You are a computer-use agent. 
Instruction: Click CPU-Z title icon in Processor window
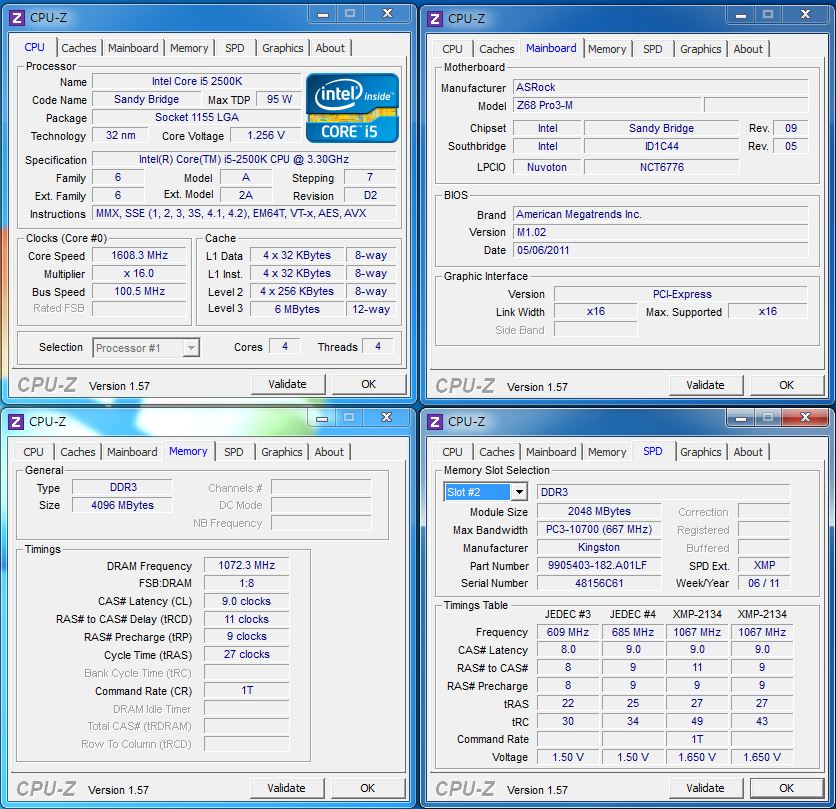click(x=16, y=17)
